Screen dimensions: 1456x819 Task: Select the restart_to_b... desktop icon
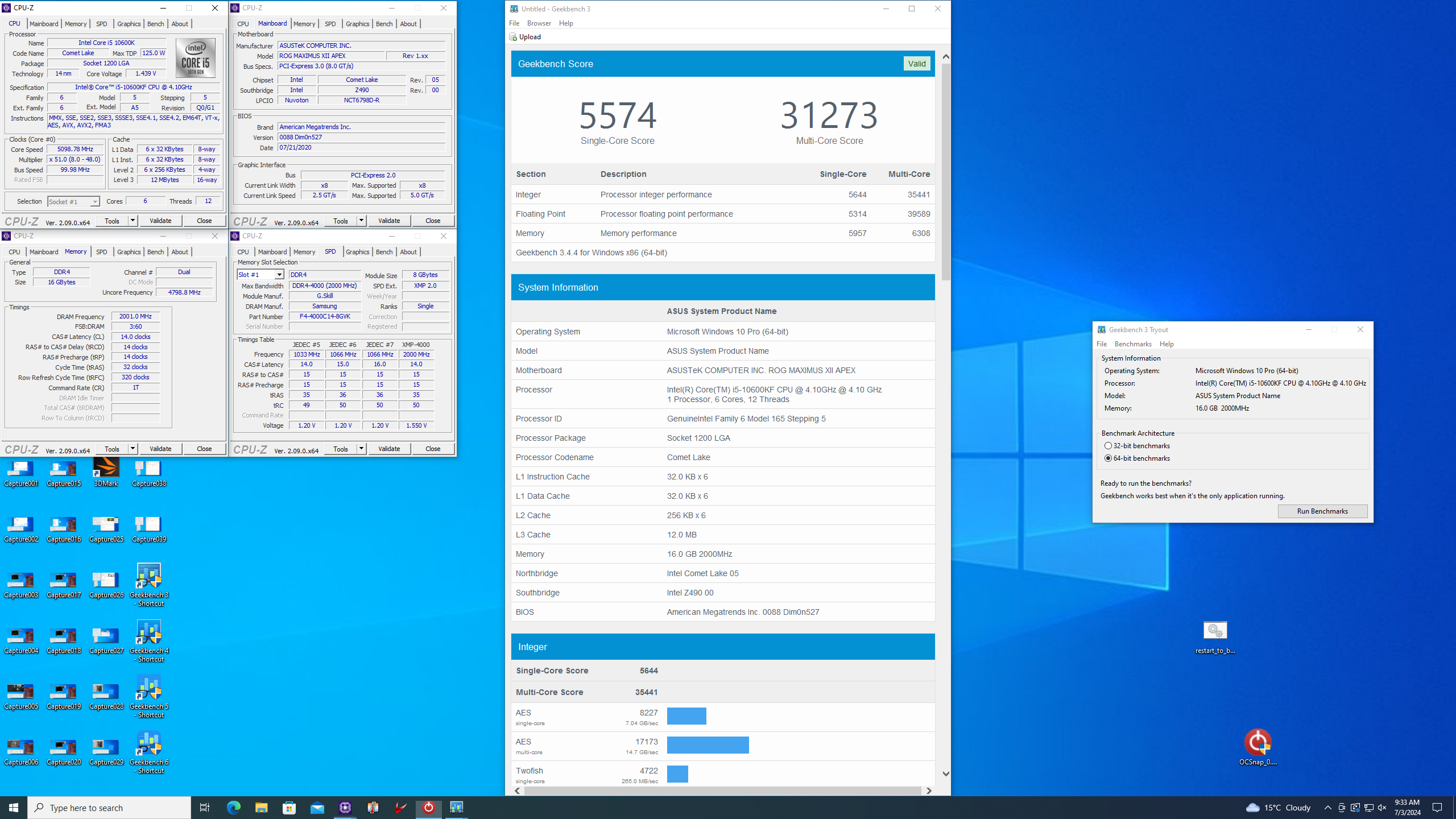point(1215,637)
